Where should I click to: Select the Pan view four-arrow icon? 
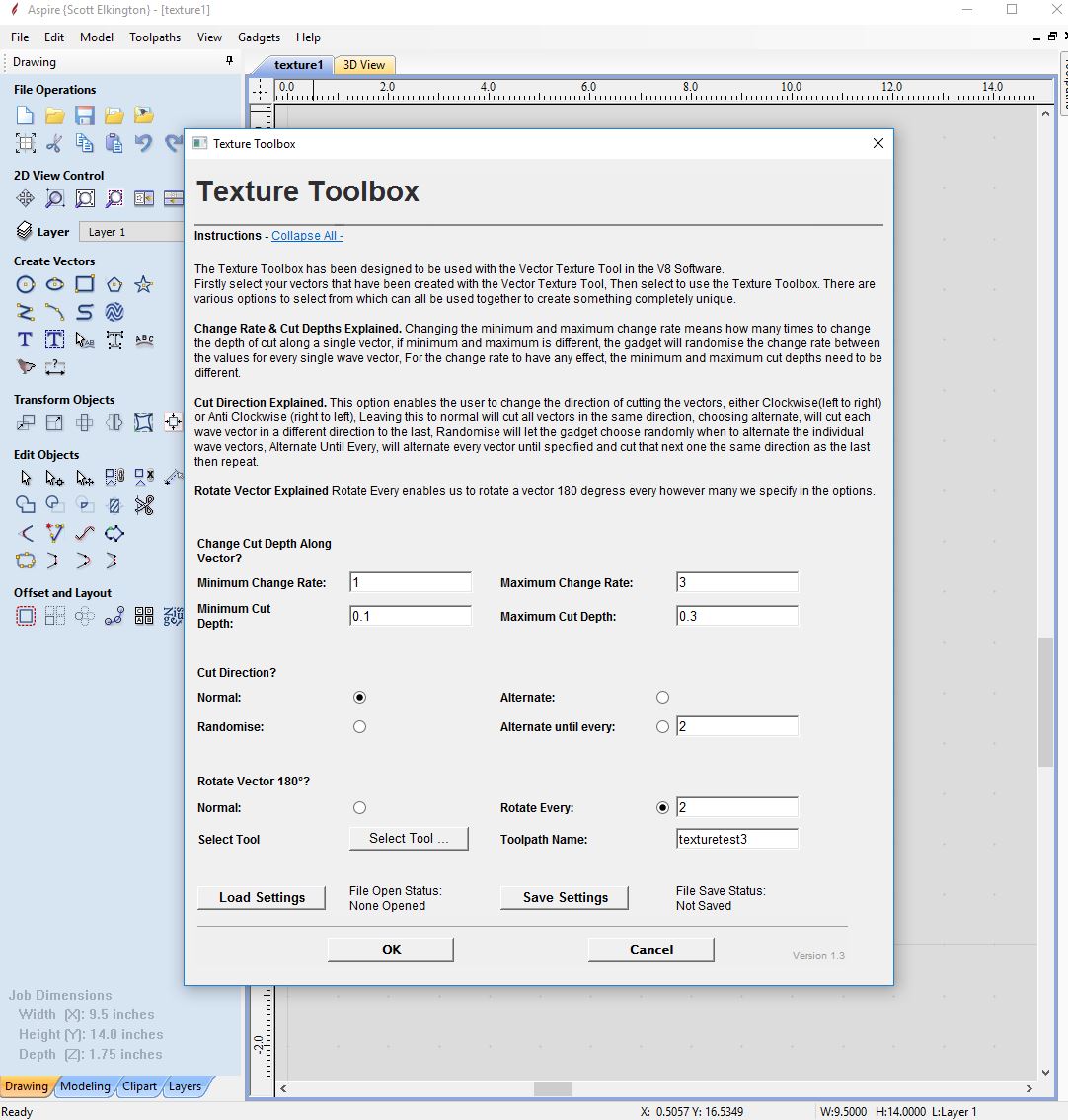tap(25, 198)
